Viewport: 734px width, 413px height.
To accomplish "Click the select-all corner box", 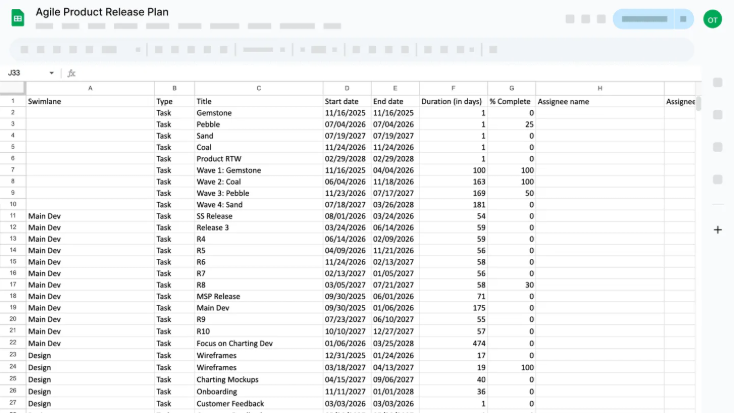I will [13, 88].
